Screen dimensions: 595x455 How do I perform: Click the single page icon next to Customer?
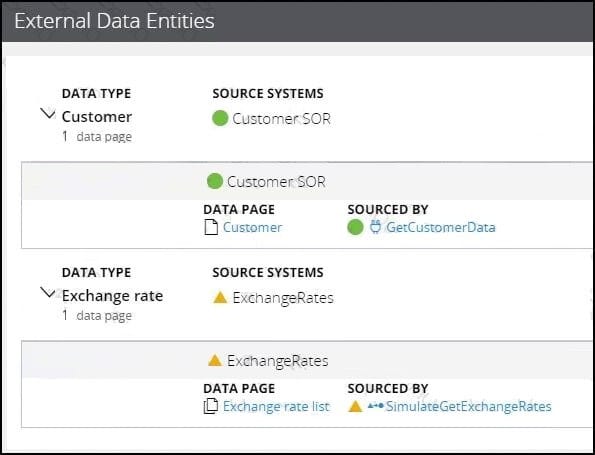tap(211, 227)
